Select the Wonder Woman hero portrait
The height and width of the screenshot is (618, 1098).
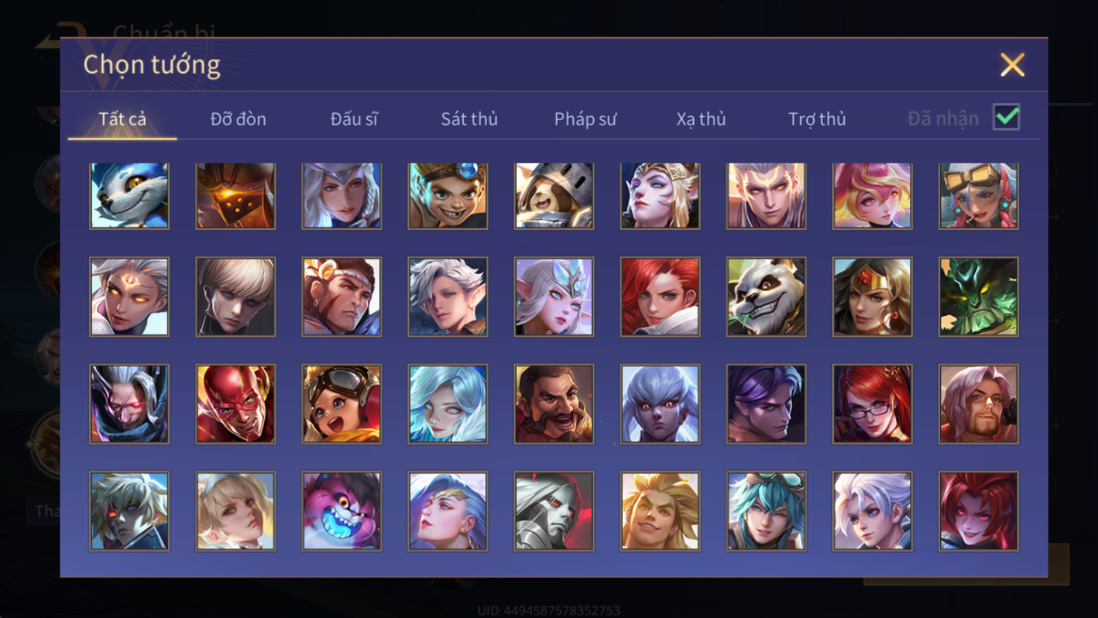pyautogui.click(x=873, y=297)
